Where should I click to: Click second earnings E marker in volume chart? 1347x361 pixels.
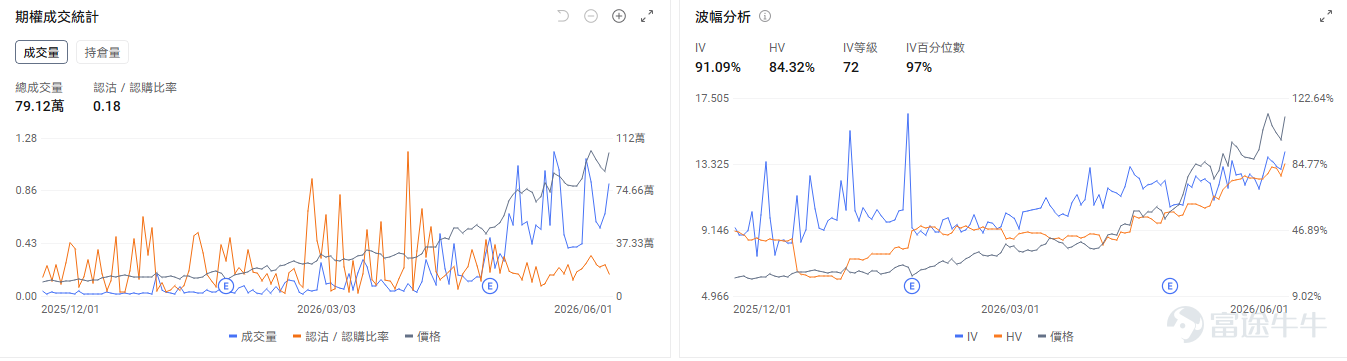(490, 286)
